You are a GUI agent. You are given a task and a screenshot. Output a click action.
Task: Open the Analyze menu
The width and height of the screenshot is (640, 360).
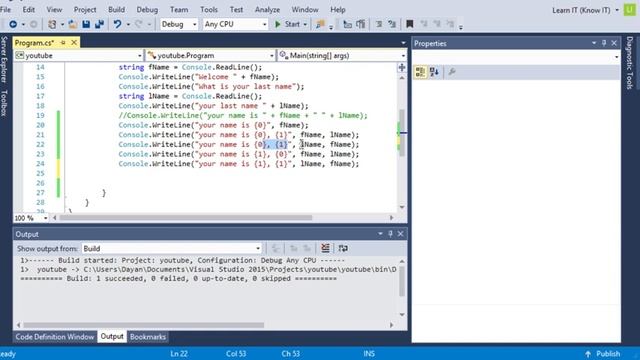[267, 10]
